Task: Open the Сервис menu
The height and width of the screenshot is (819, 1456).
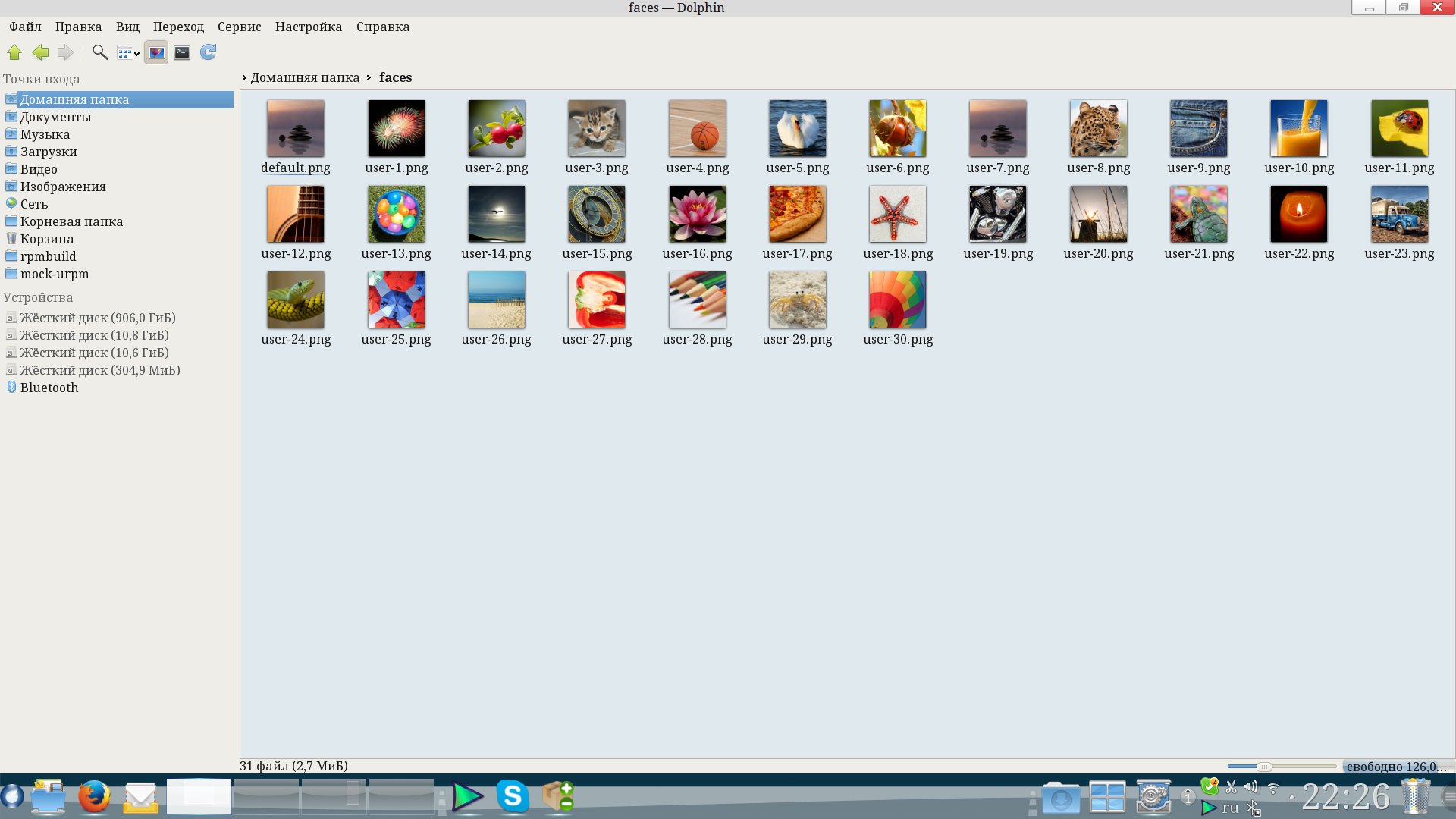Action: tap(239, 27)
